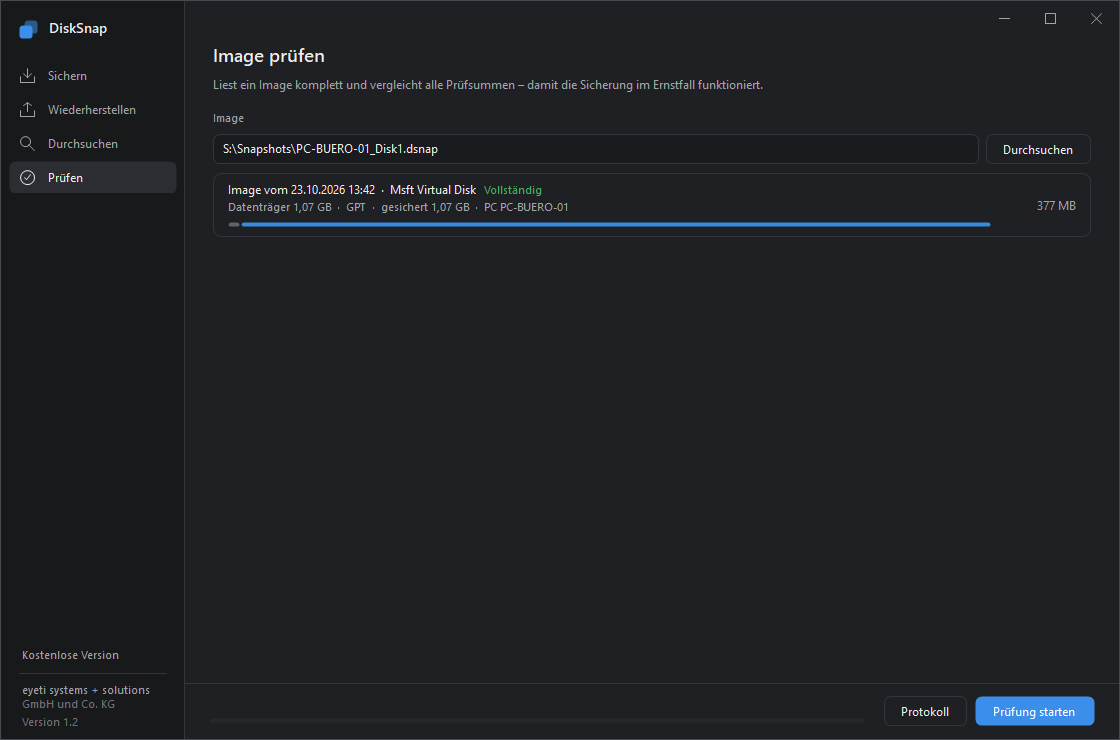This screenshot has width=1120, height=740.
Task: Click the Durchsuchen button beside the image path
Action: click(1038, 149)
